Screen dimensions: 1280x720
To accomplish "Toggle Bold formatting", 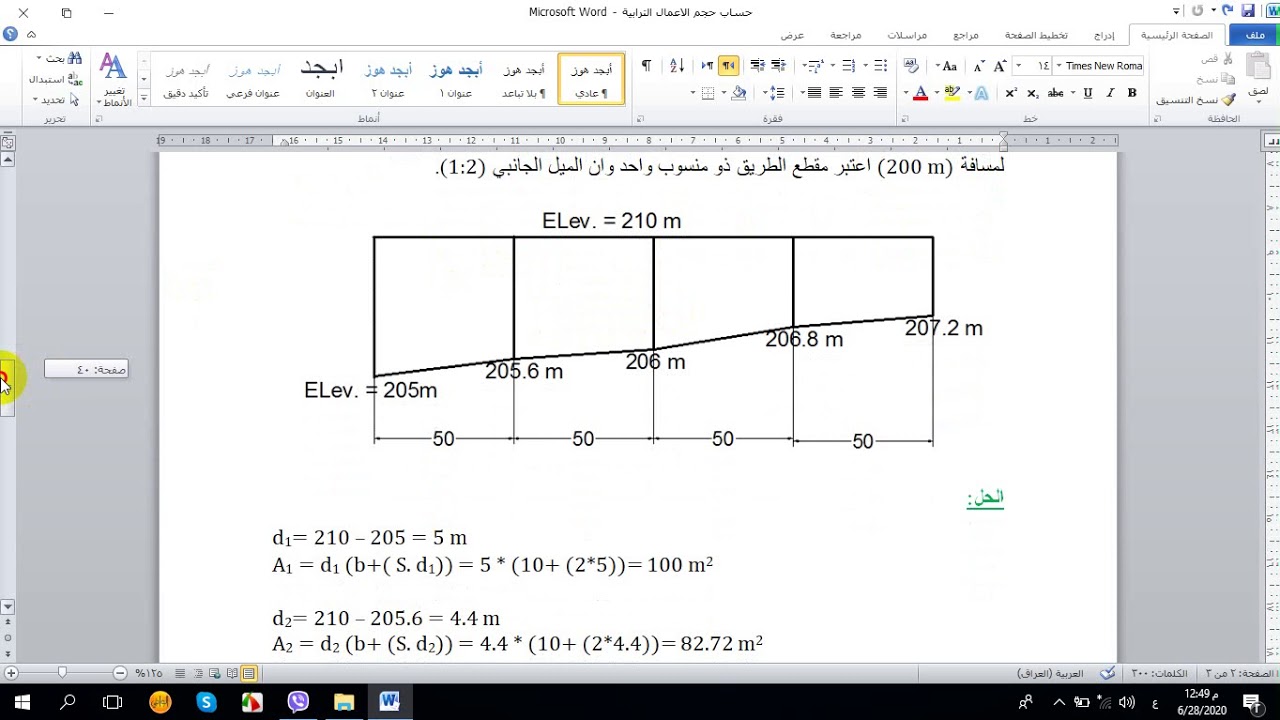I will click(x=1132, y=93).
